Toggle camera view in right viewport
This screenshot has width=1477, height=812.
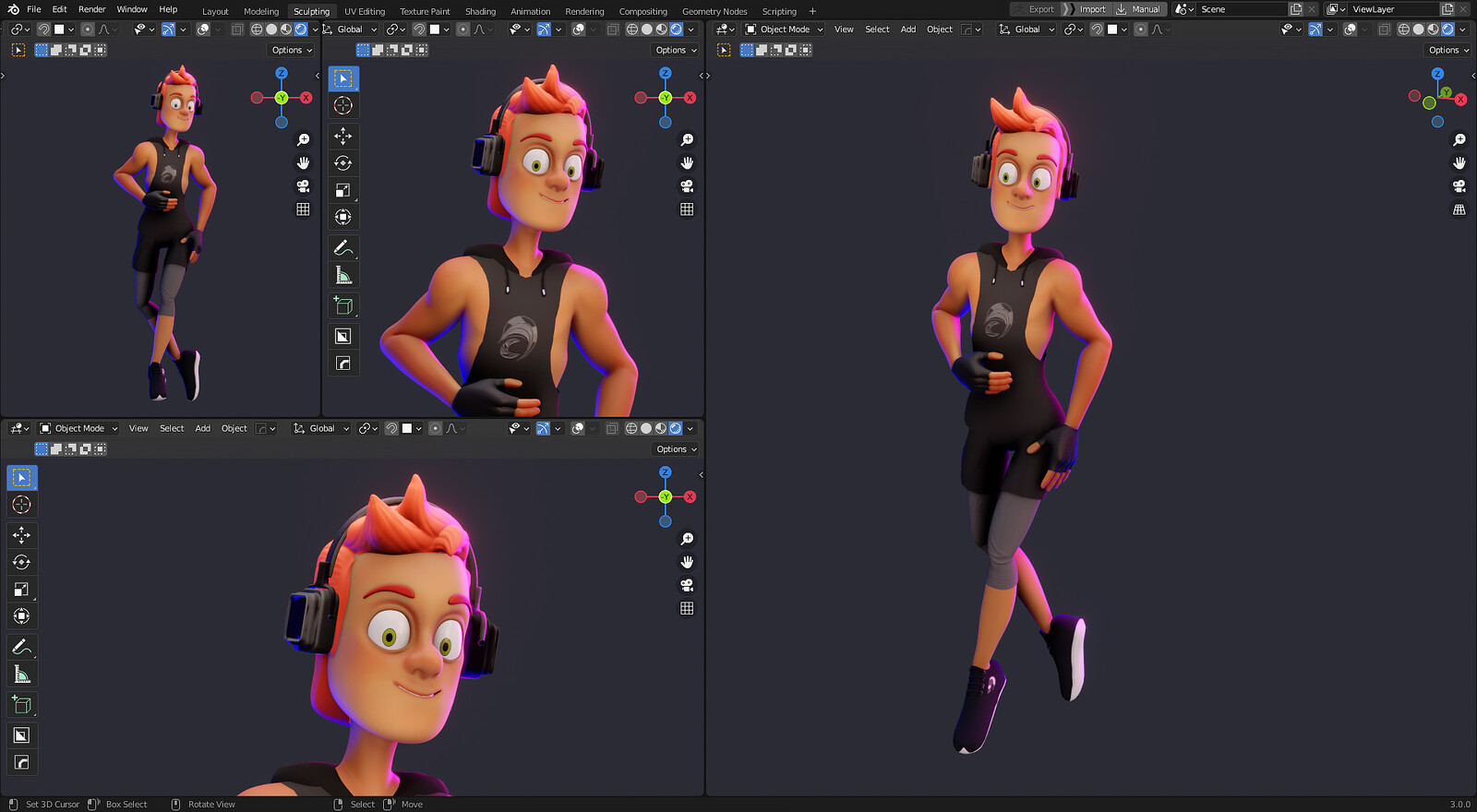[x=1459, y=186]
